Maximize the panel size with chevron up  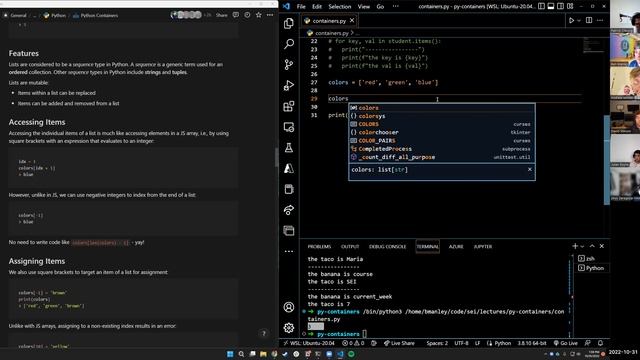592,246
